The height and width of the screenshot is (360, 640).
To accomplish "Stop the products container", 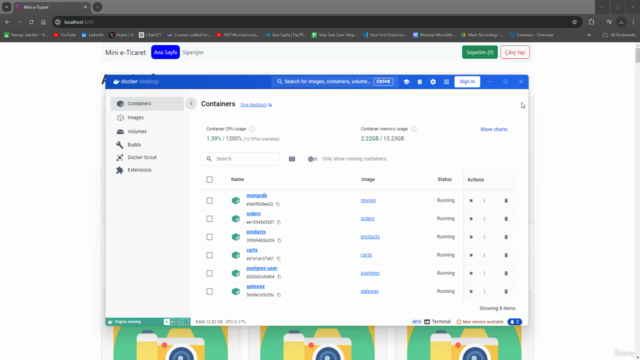I will click(471, 237).
